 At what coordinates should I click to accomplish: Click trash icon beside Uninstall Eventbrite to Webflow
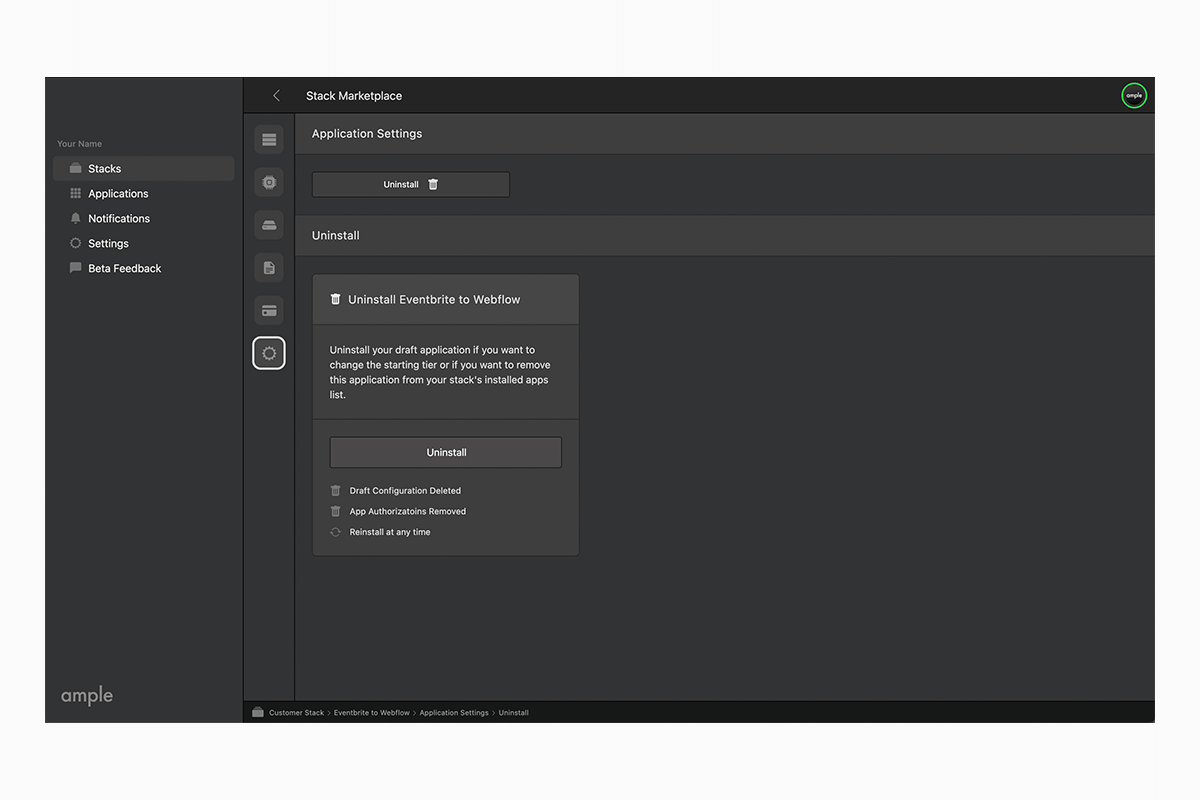coord(335,299)
